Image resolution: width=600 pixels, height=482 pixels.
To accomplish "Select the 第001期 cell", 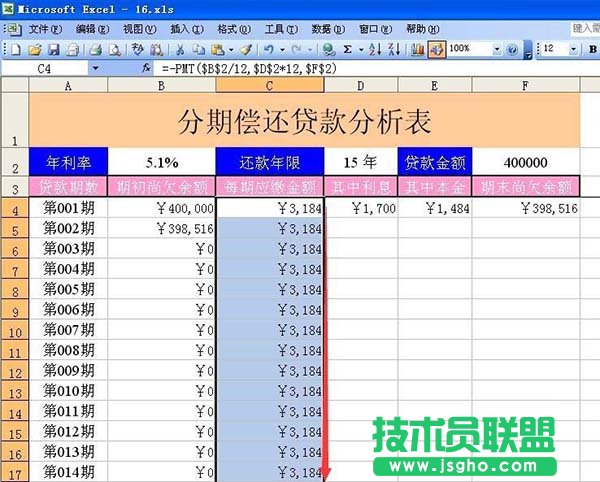I will 68,208.
